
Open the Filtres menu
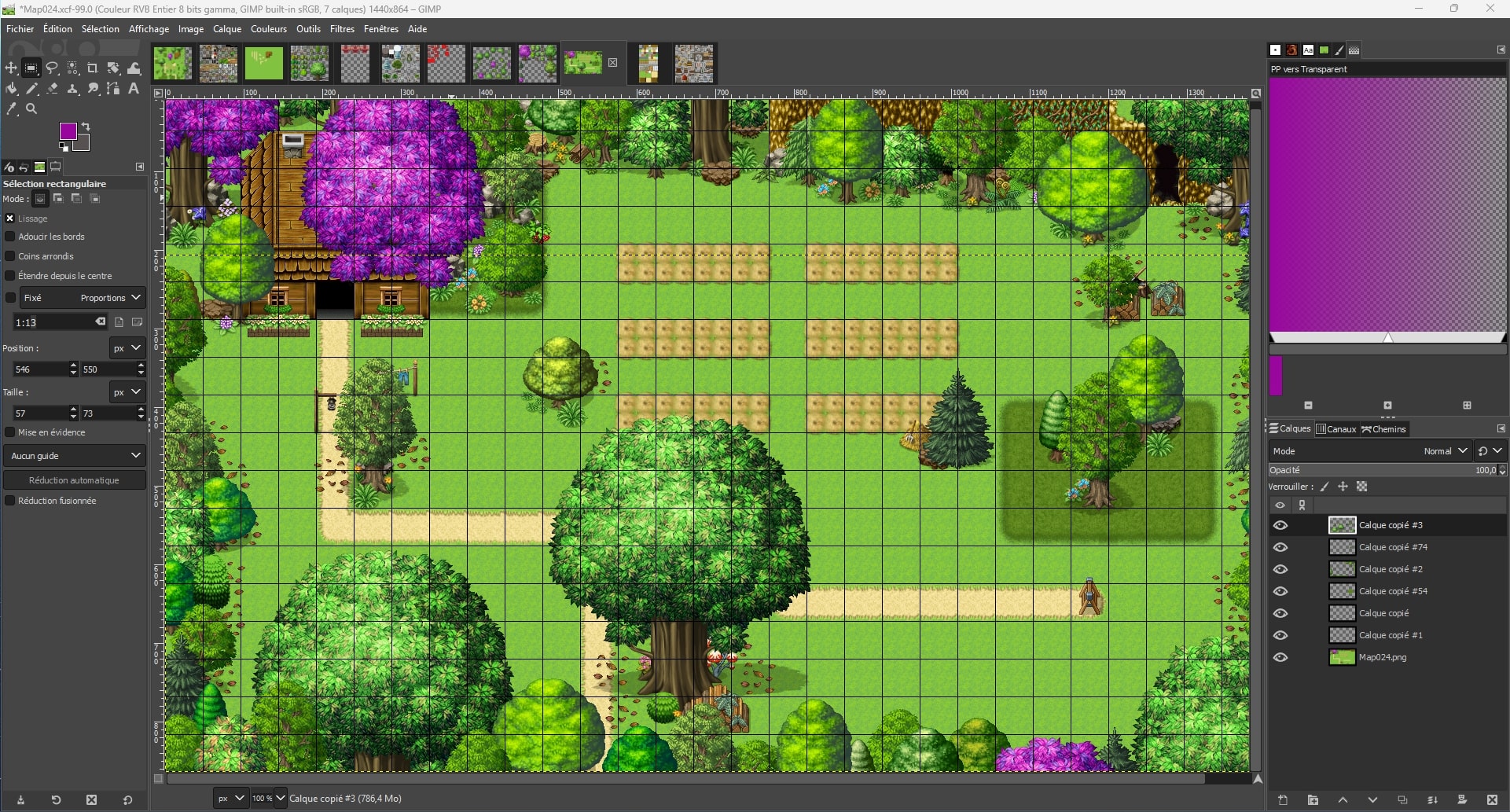click(x=342, y=29)
